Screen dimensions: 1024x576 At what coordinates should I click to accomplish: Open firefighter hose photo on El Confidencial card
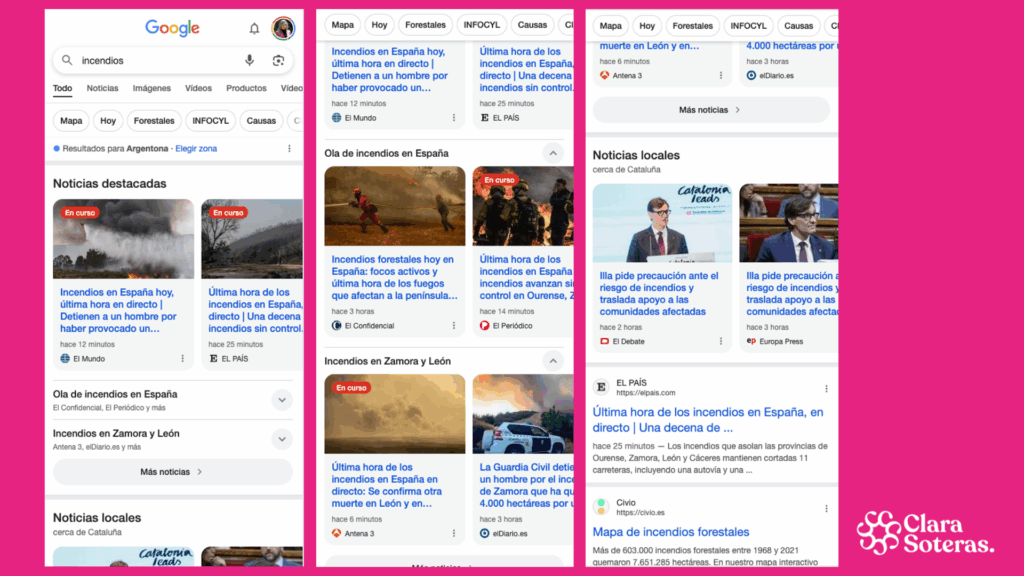(394, 206)
